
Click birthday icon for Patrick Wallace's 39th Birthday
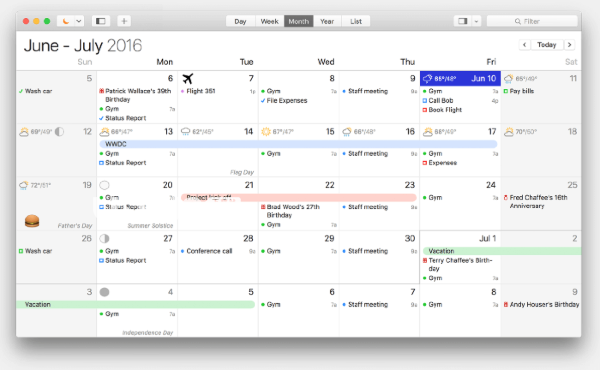(101, 91)
